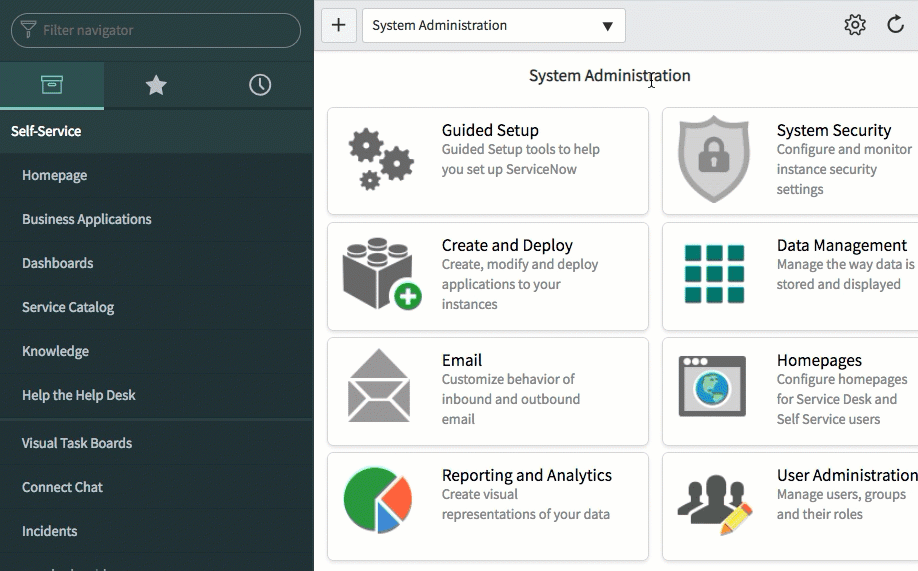Open the Email title link
918x571 pixels.
(x=462, y=360)
